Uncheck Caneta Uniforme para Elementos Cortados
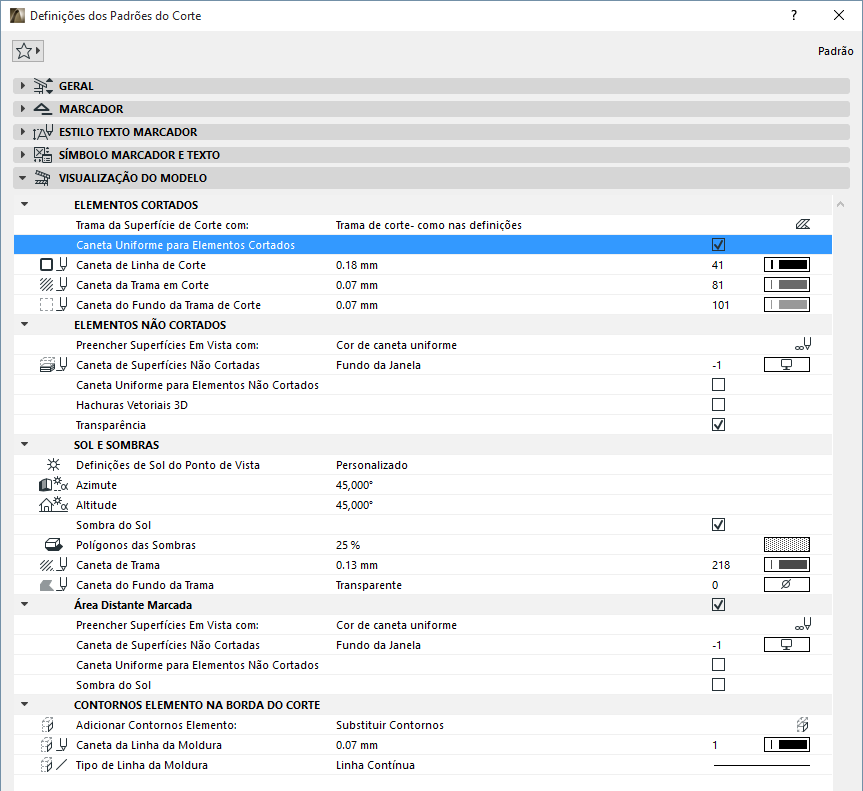863x791 pixels. [x=718, y=244]
